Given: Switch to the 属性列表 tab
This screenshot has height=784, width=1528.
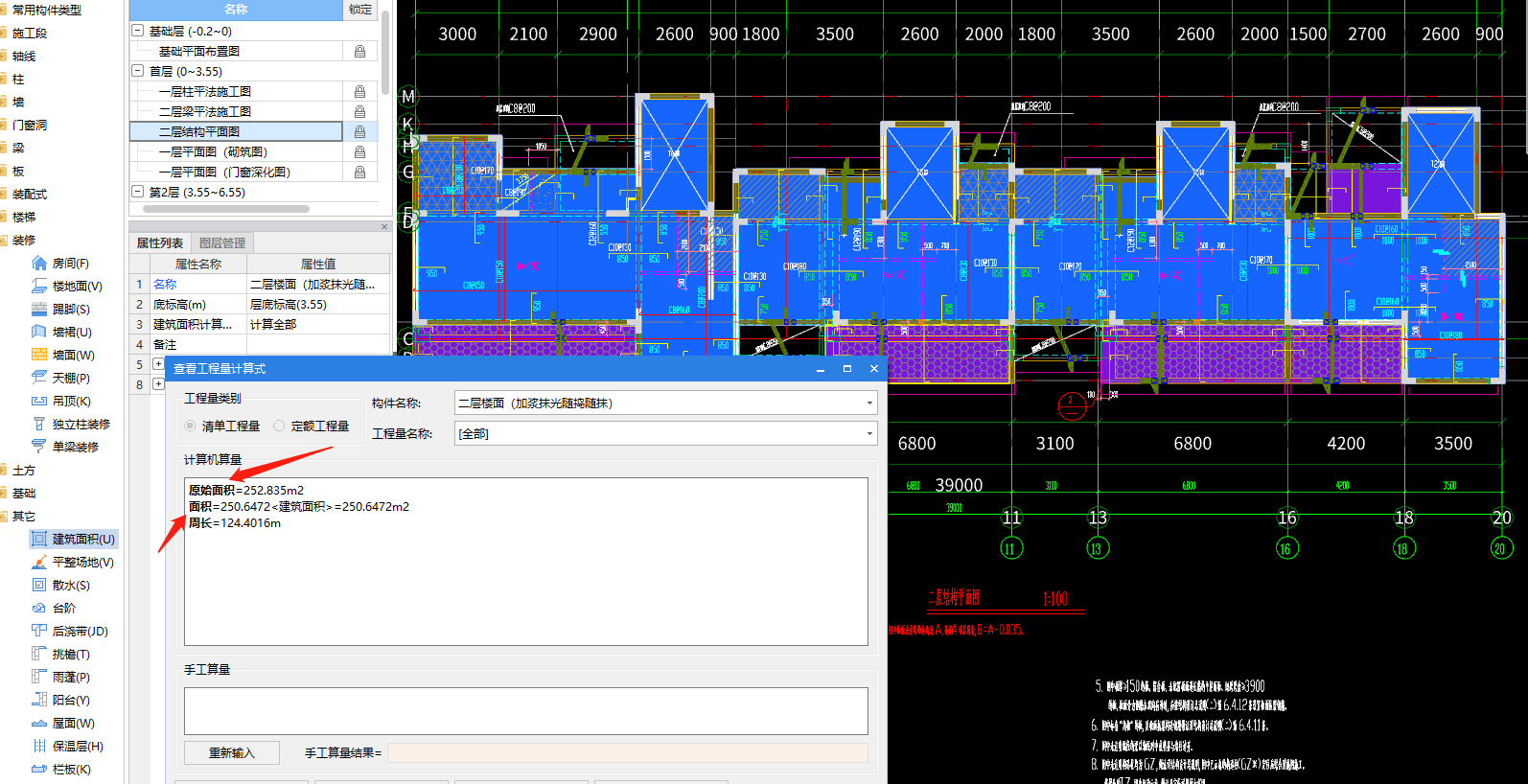Looking at the screenshot, I should point(160,243).
